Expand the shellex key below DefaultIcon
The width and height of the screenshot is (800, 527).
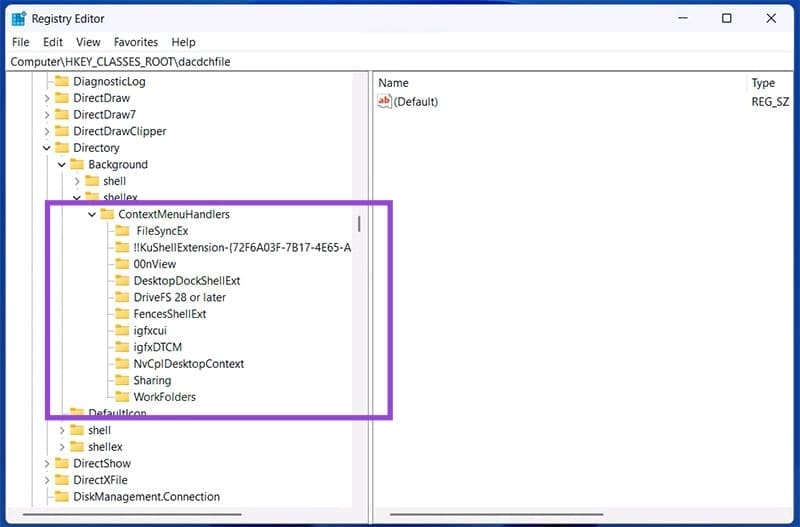click(62, 447)
